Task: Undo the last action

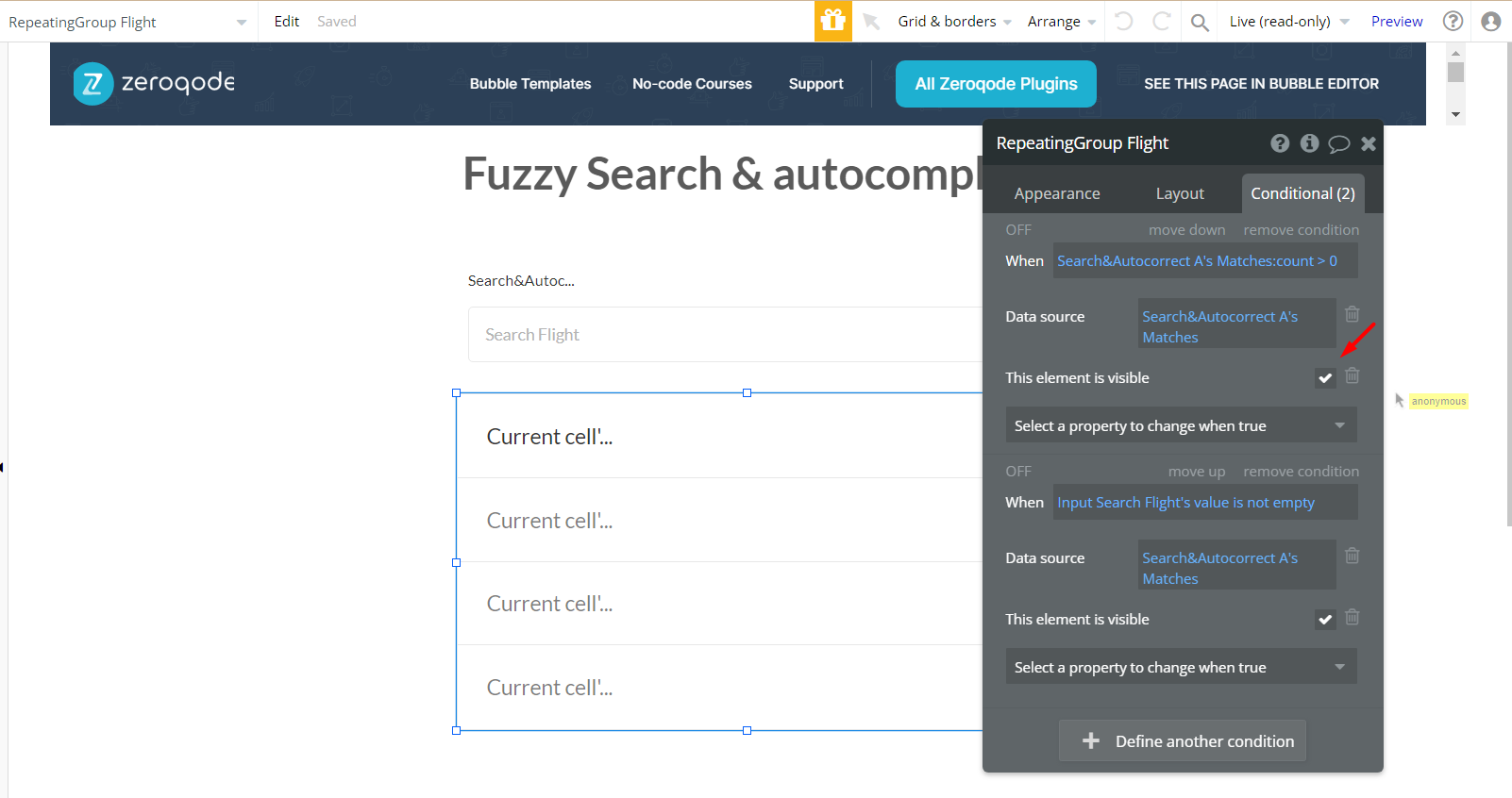Action: (1123, 21)
